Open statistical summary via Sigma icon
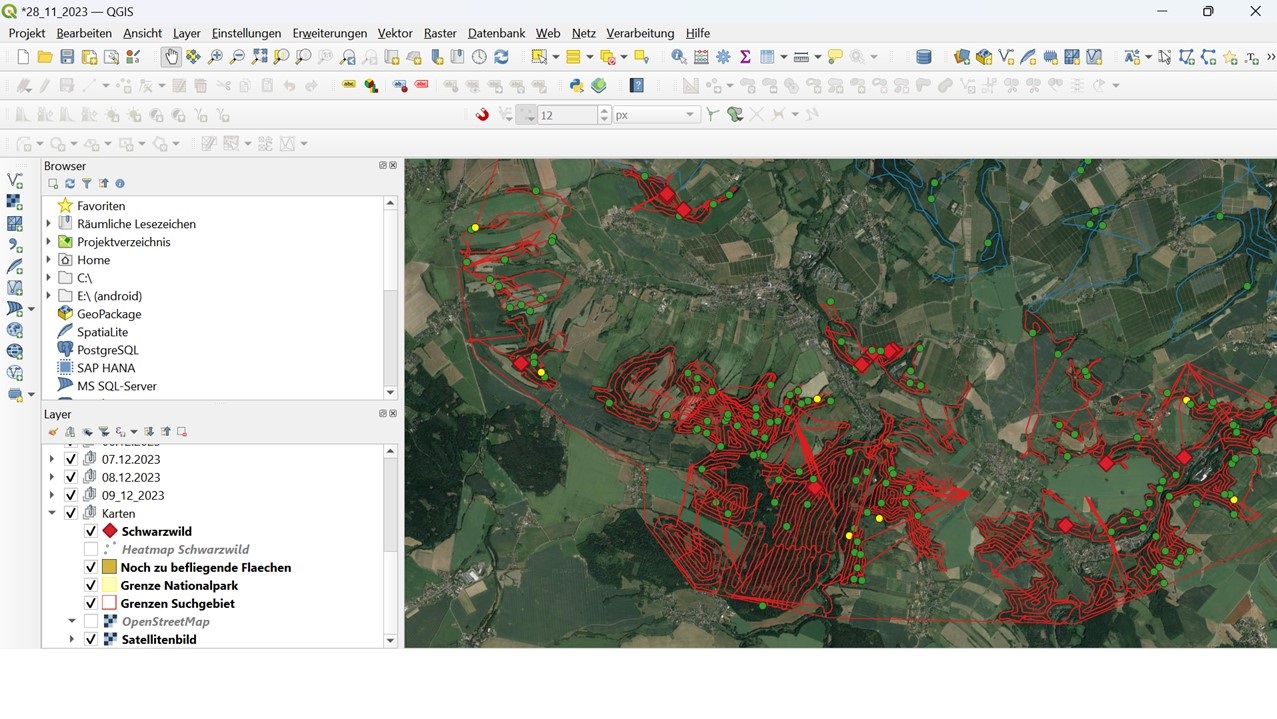 pyautogui.click(x=745, y=57)
